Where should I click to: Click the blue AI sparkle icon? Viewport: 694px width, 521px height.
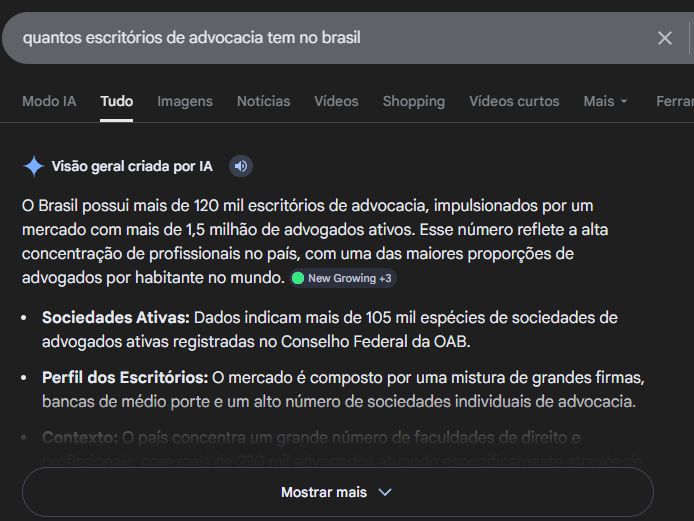pyautogui.click(x=34, y=166)
